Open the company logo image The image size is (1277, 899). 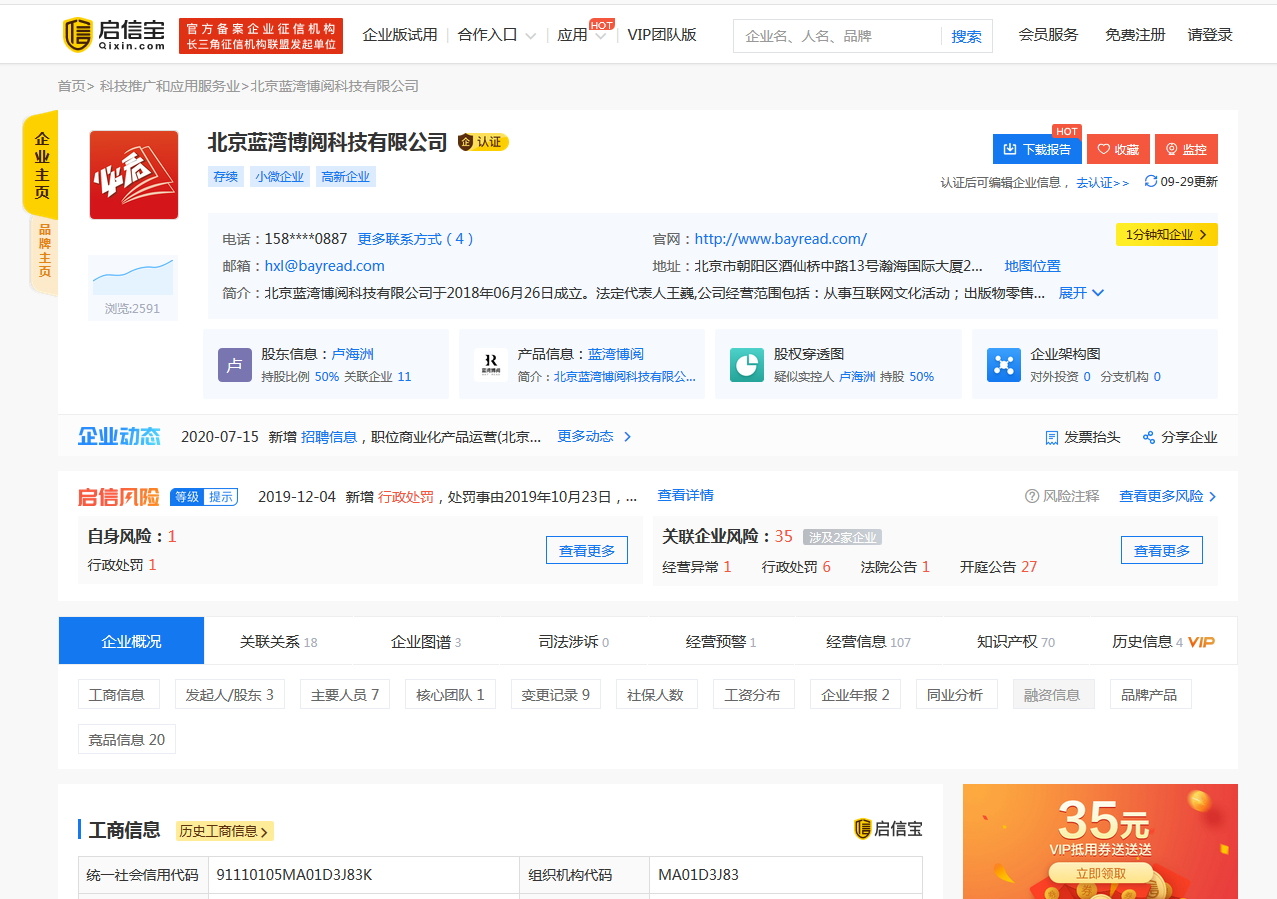click(134, 175)
